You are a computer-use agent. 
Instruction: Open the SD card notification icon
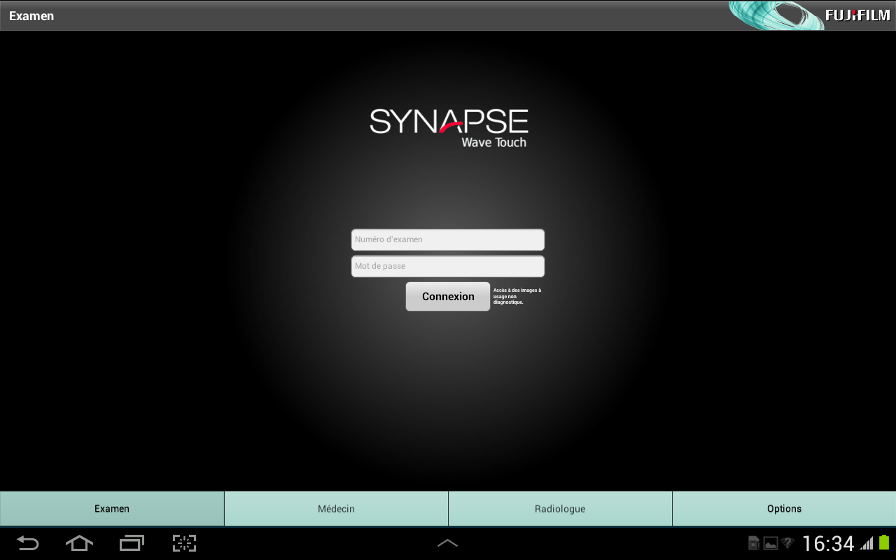(x=754, y=543)
